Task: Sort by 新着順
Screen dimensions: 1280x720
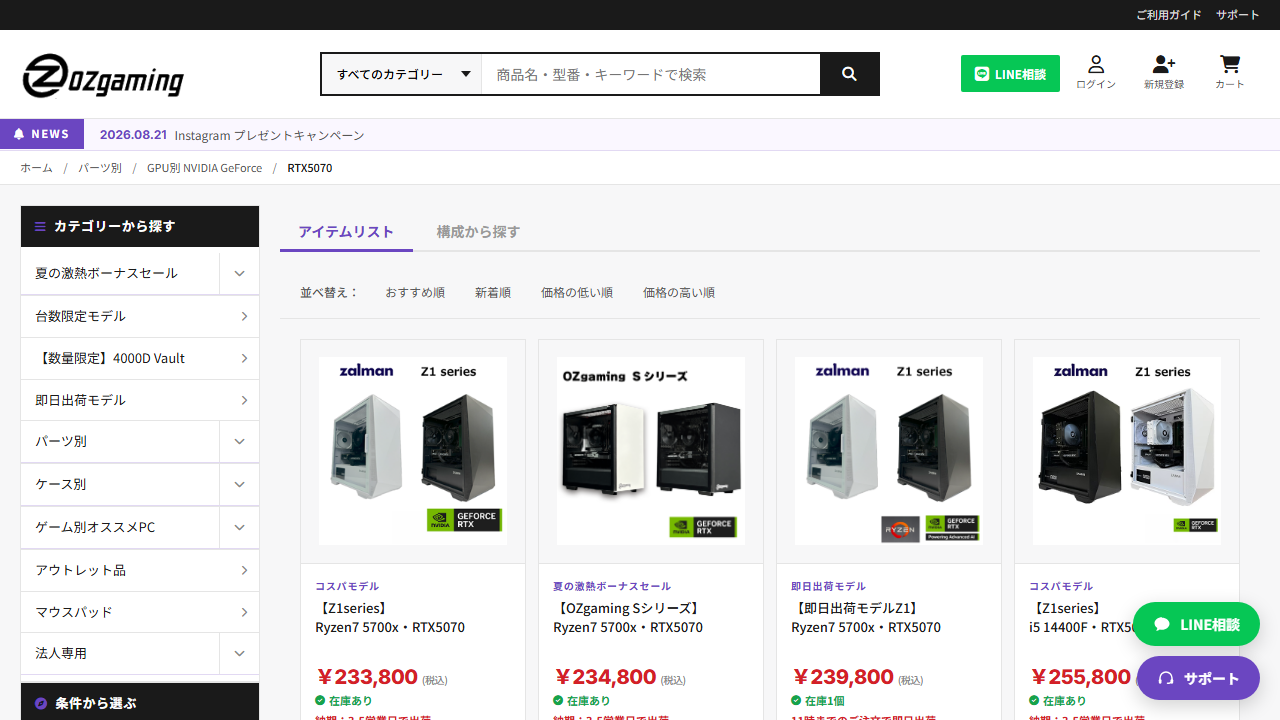Action: pos(493,293)
